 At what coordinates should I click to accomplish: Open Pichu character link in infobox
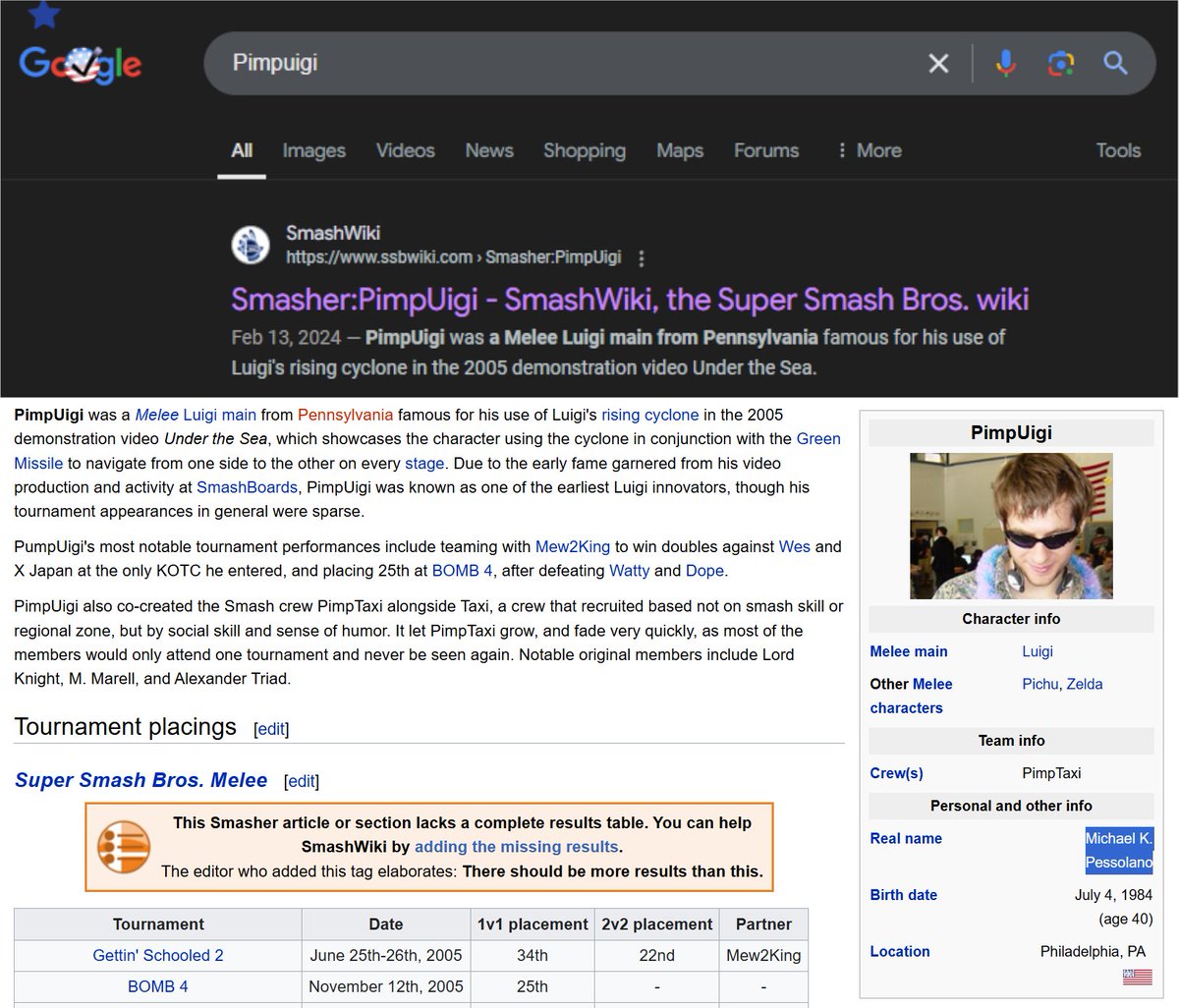(1040, 684)
